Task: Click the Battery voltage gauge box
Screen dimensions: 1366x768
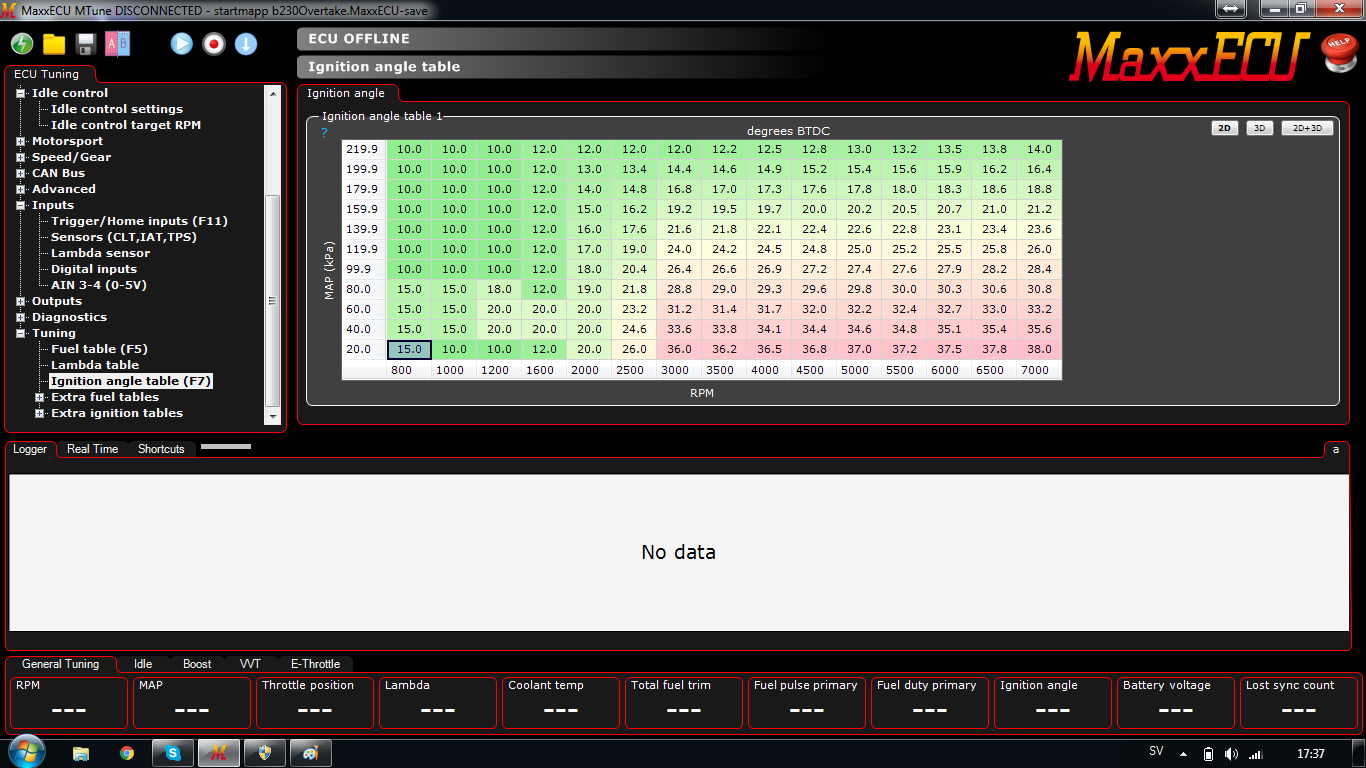Action: click(1175, 703)
